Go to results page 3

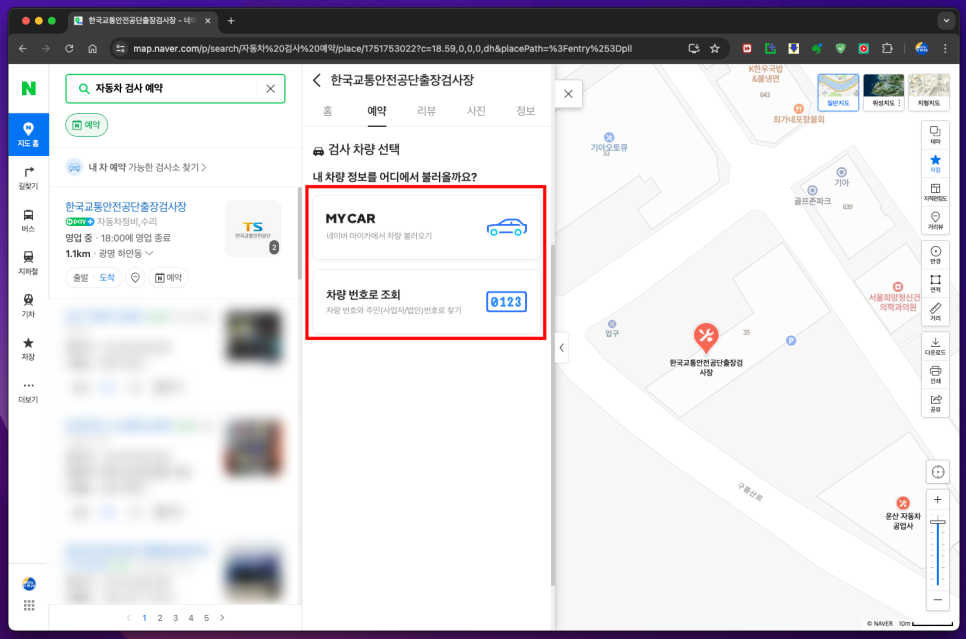pos(176,617)
